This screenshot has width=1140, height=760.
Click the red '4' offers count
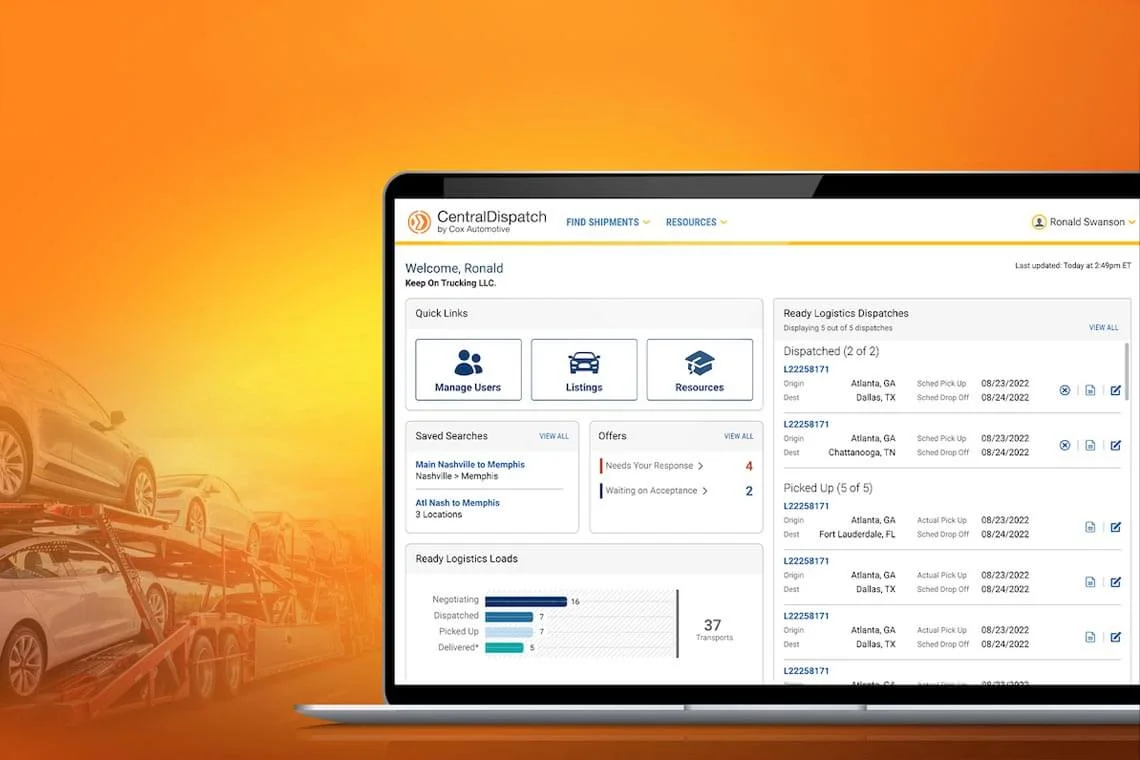tap(749, 466)
